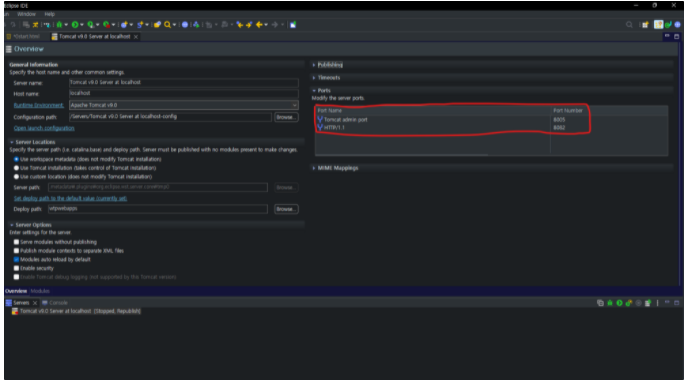Click the yellow Search magnifier icon

pos(168,25)
